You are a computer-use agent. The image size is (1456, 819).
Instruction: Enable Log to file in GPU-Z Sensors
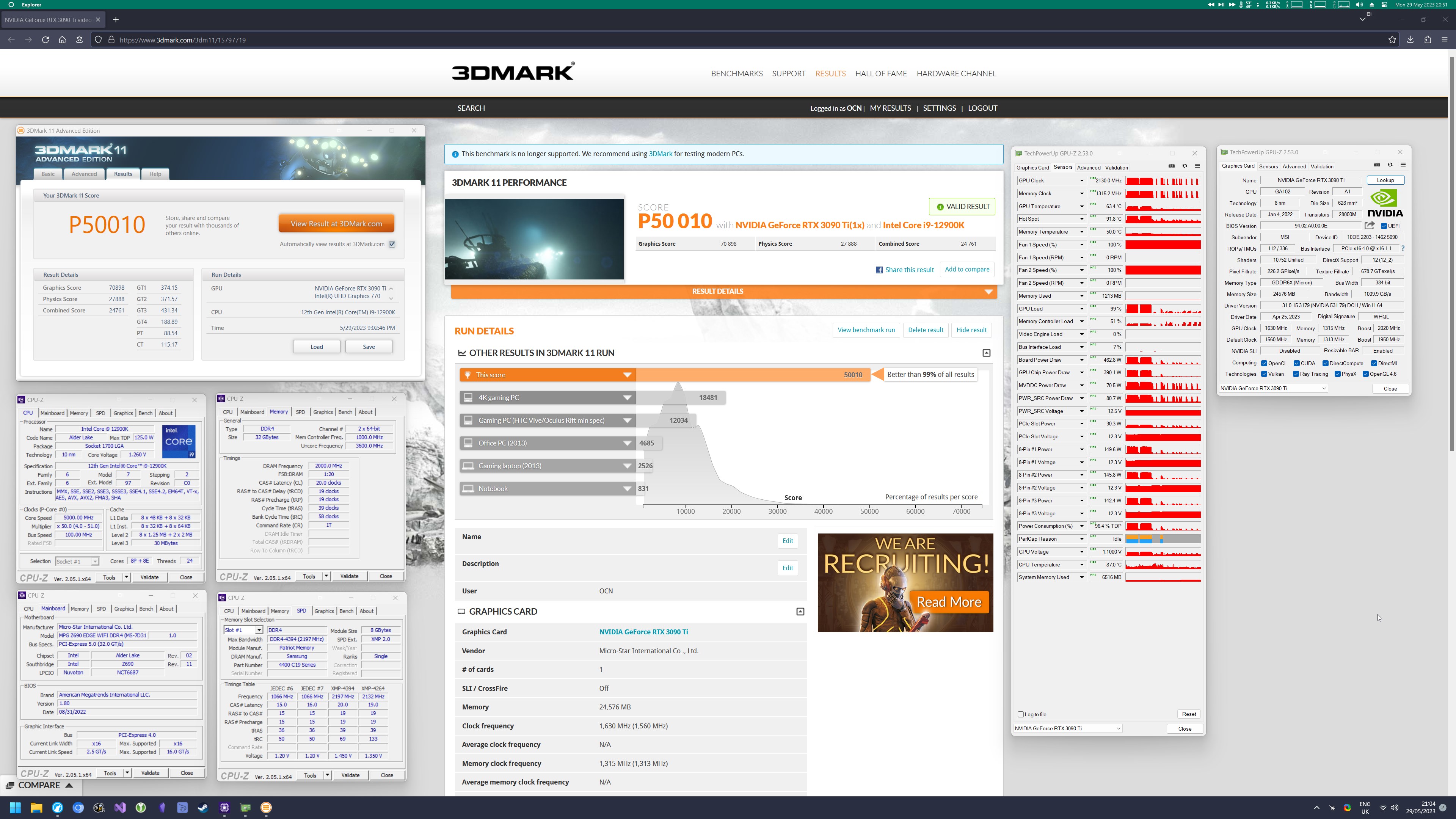1021,714
